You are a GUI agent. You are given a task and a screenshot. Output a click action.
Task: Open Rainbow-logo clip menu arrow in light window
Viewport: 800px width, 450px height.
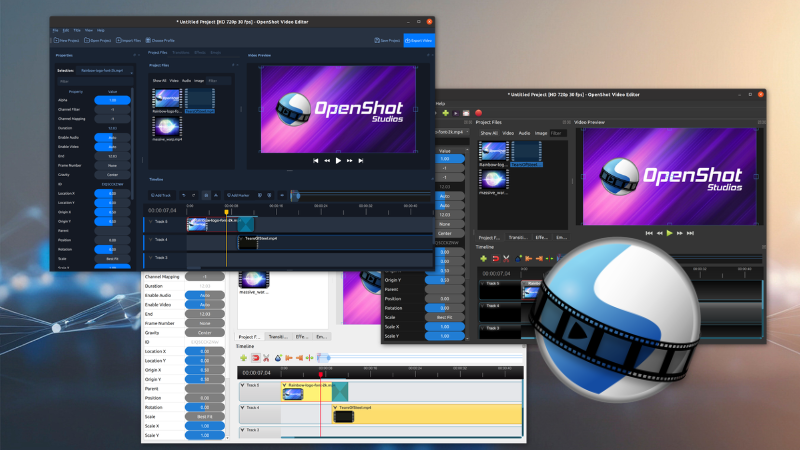285,385
